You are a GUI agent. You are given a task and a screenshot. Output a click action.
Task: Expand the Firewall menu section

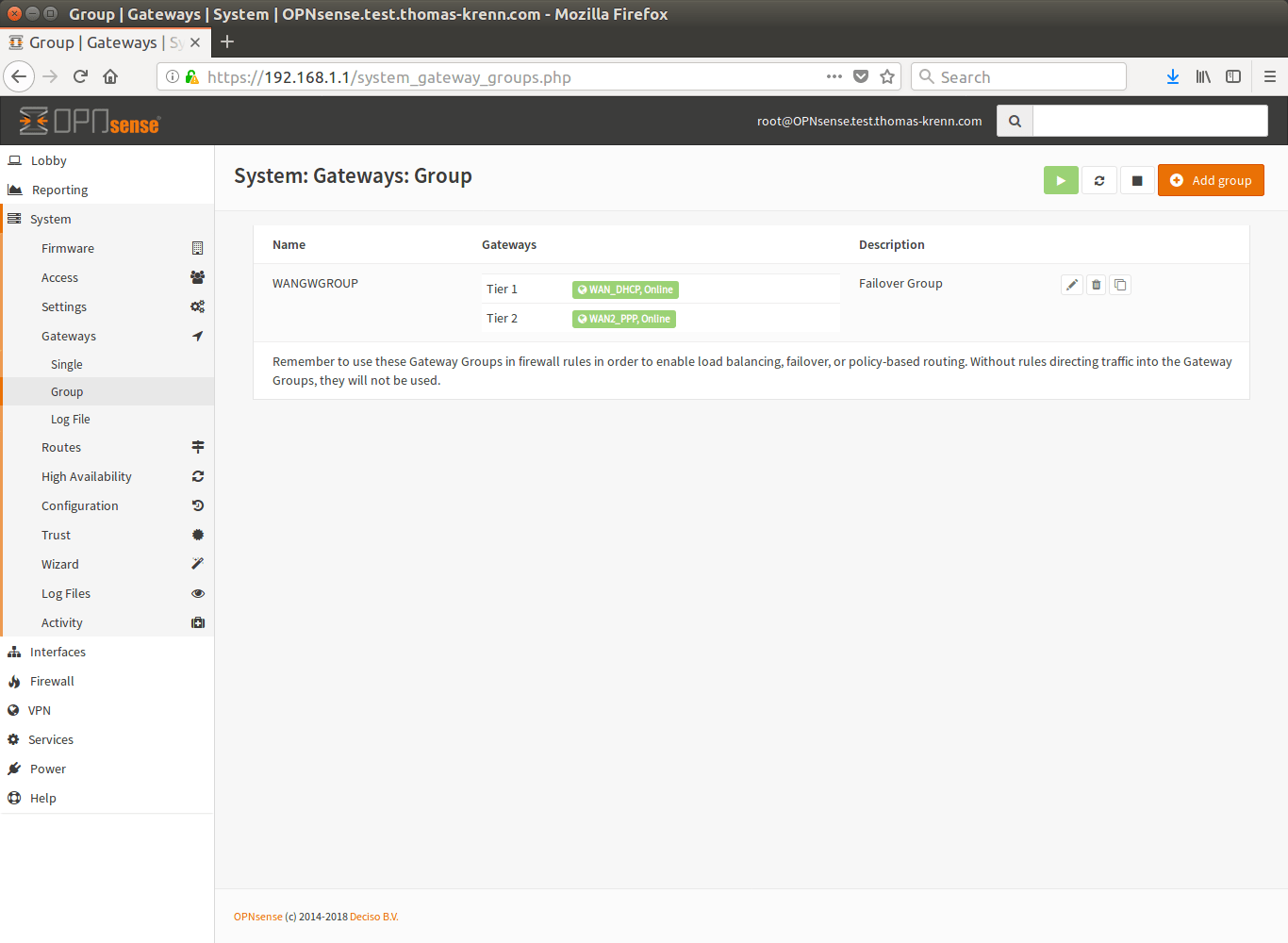pos(52,681)
